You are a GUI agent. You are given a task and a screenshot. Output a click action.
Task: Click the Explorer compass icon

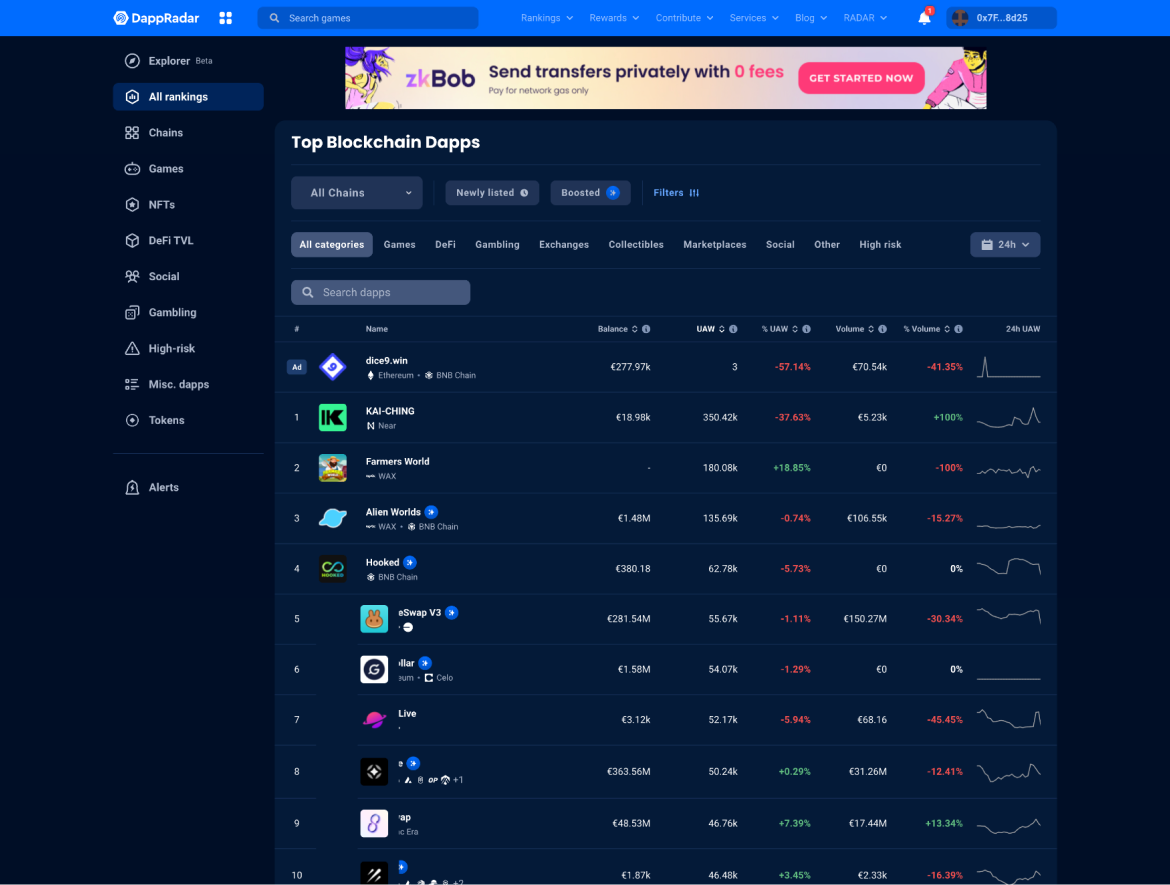point(132,61)
